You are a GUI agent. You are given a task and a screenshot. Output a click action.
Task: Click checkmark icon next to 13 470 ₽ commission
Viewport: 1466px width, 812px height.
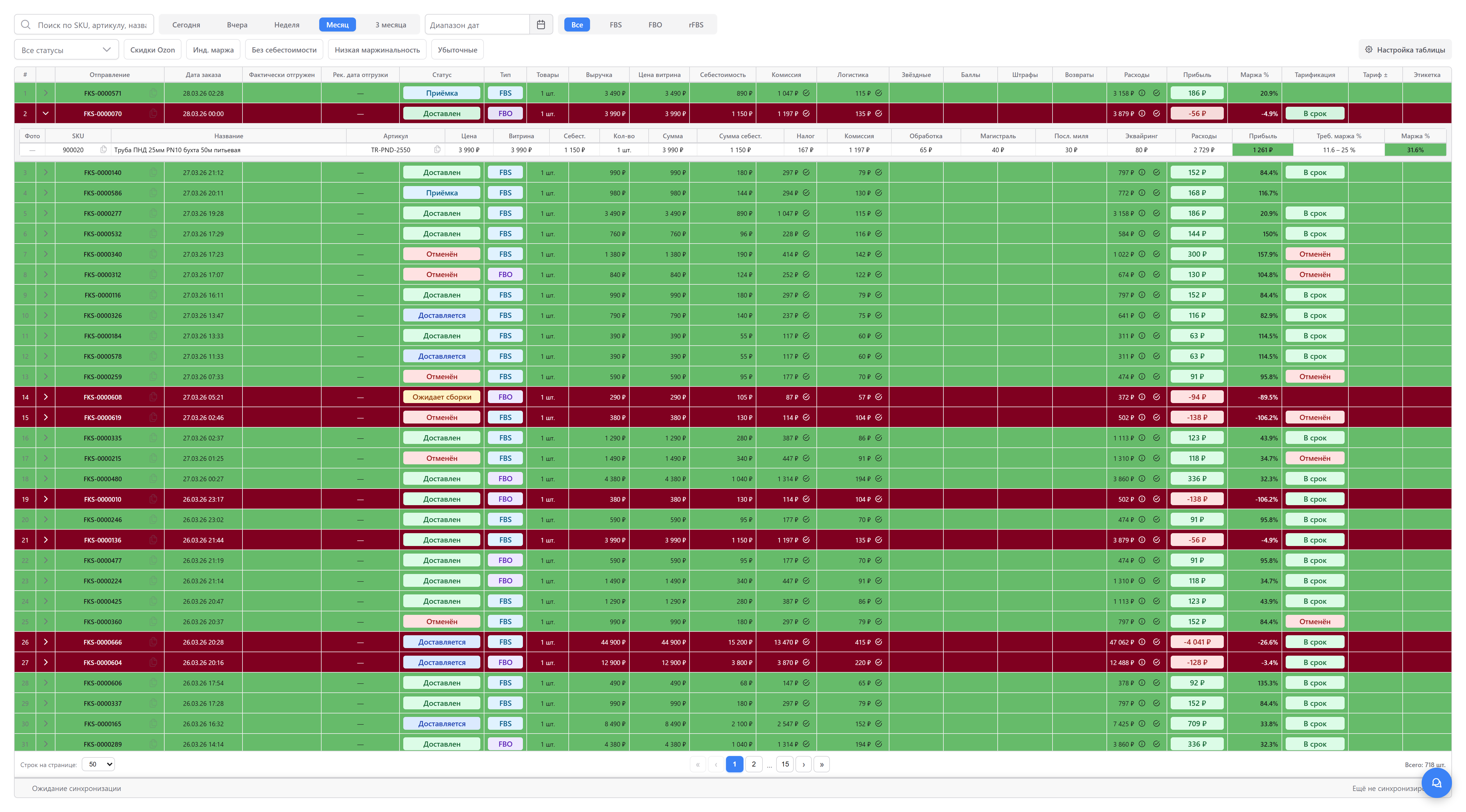[806, 642]
